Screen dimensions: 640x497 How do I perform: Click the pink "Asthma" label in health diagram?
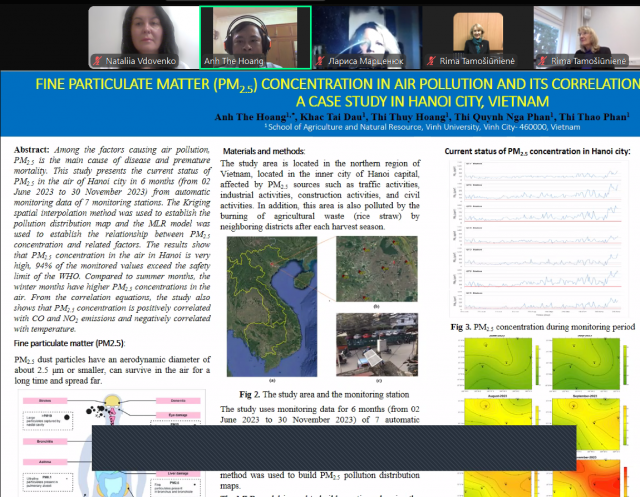[x=45, y=462]
